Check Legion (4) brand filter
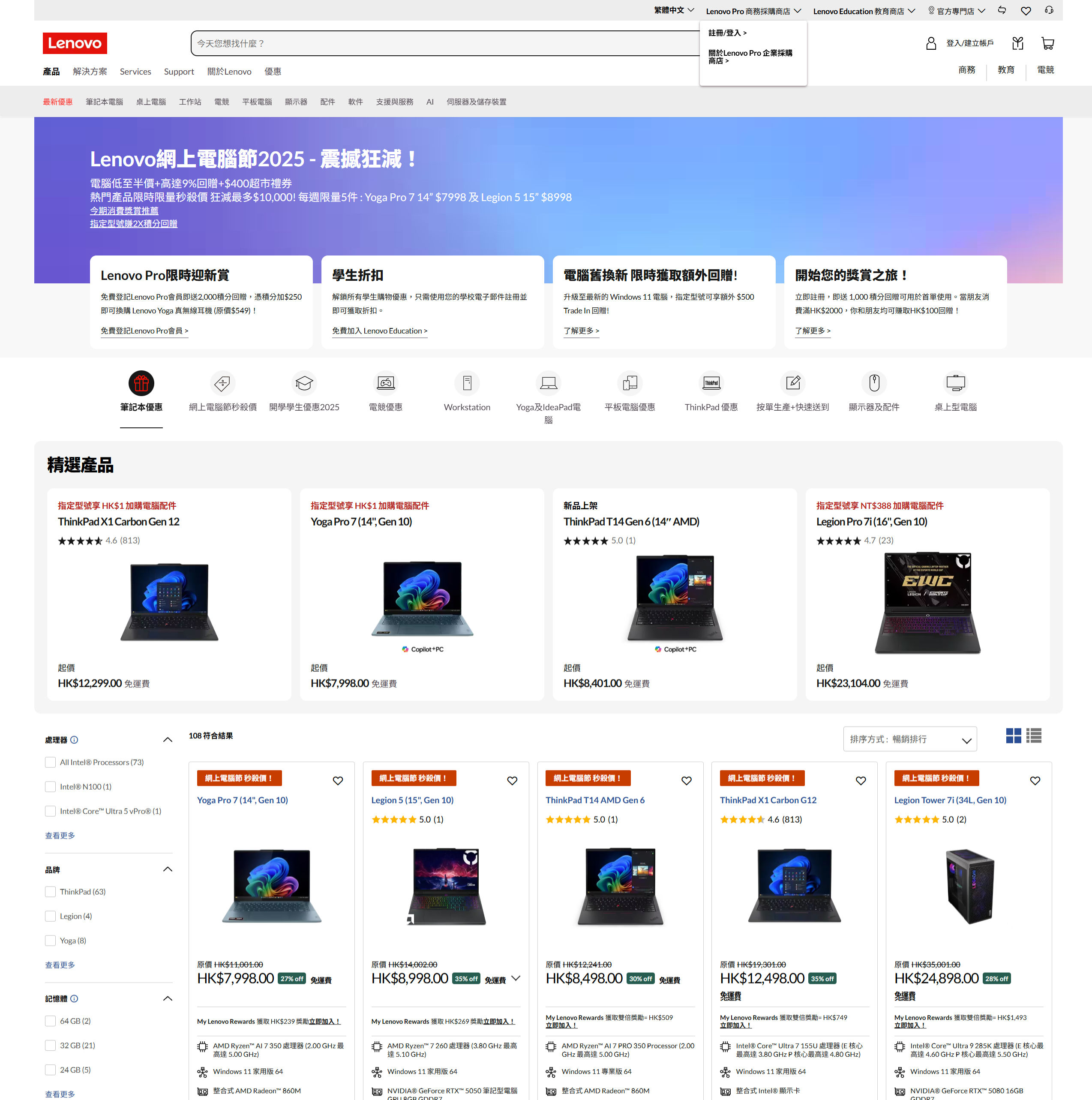Viewport: 1092px width, 1100px height. coord(50,916)
